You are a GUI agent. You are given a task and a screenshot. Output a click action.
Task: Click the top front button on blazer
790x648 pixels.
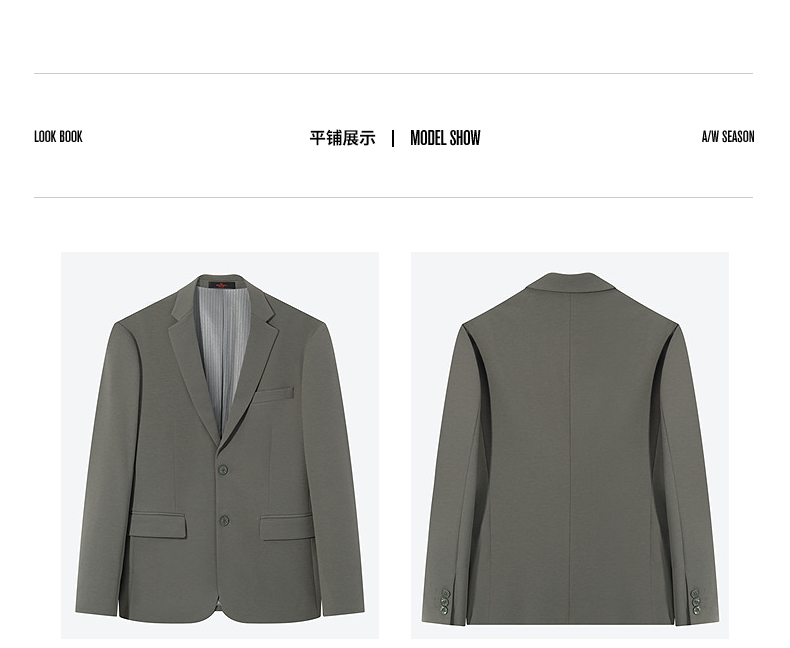(x=223, y=470)
